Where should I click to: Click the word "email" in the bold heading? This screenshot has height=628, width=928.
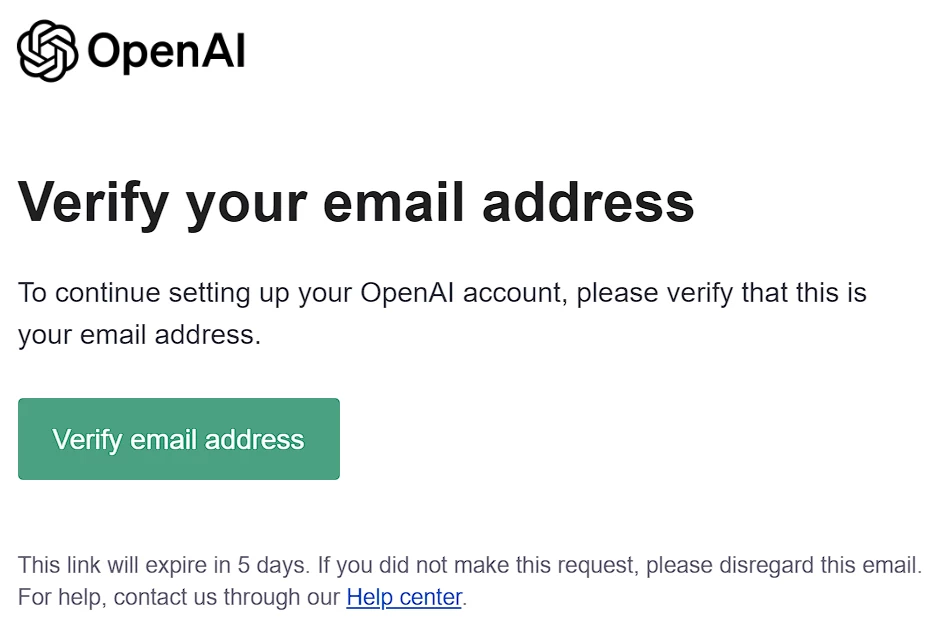[x=393, y=202]
